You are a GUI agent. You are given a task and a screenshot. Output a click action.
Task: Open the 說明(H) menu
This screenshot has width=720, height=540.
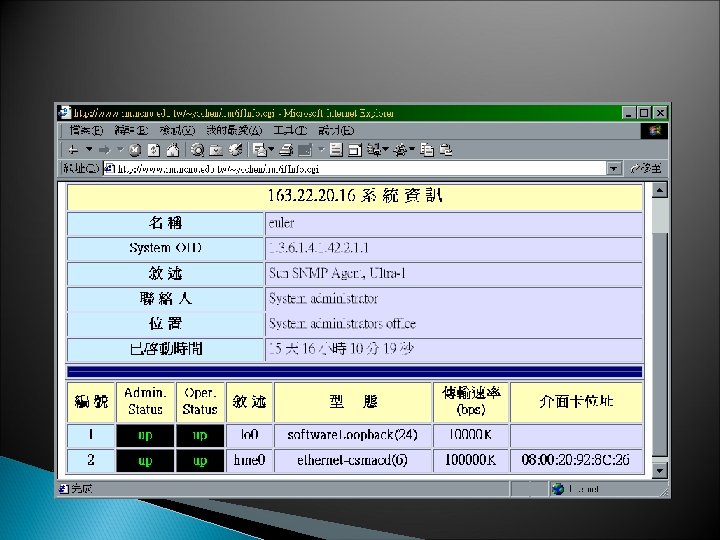(x=336, y=131)
